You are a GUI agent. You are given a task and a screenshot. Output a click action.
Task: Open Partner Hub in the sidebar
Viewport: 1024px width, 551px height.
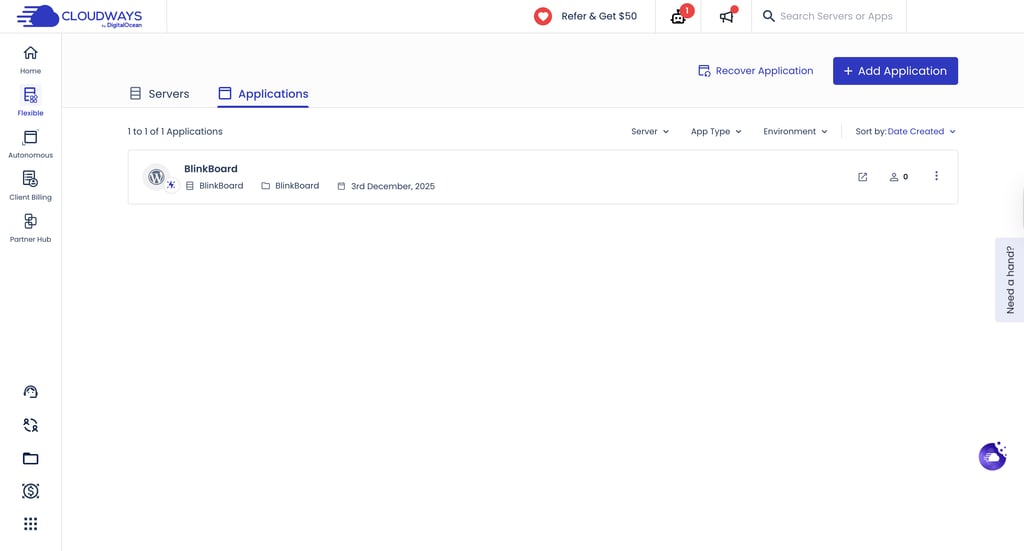[x=30, y=228]
